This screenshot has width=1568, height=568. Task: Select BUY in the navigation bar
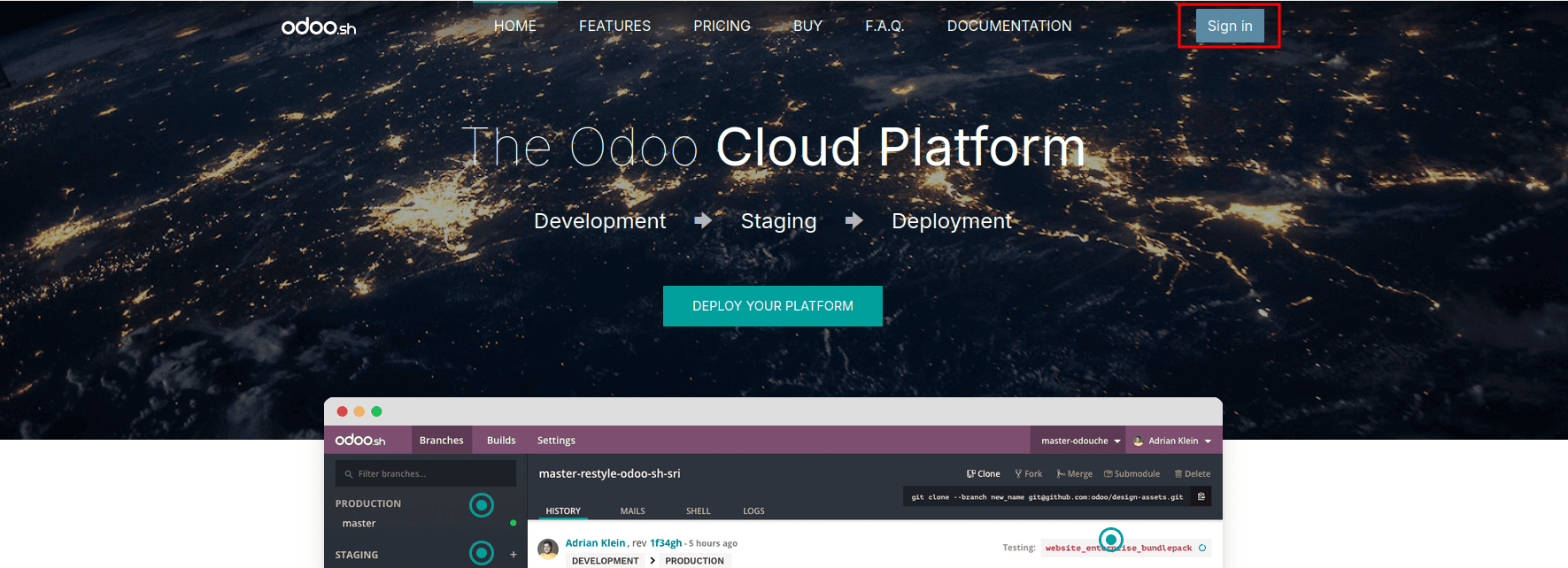807,26
